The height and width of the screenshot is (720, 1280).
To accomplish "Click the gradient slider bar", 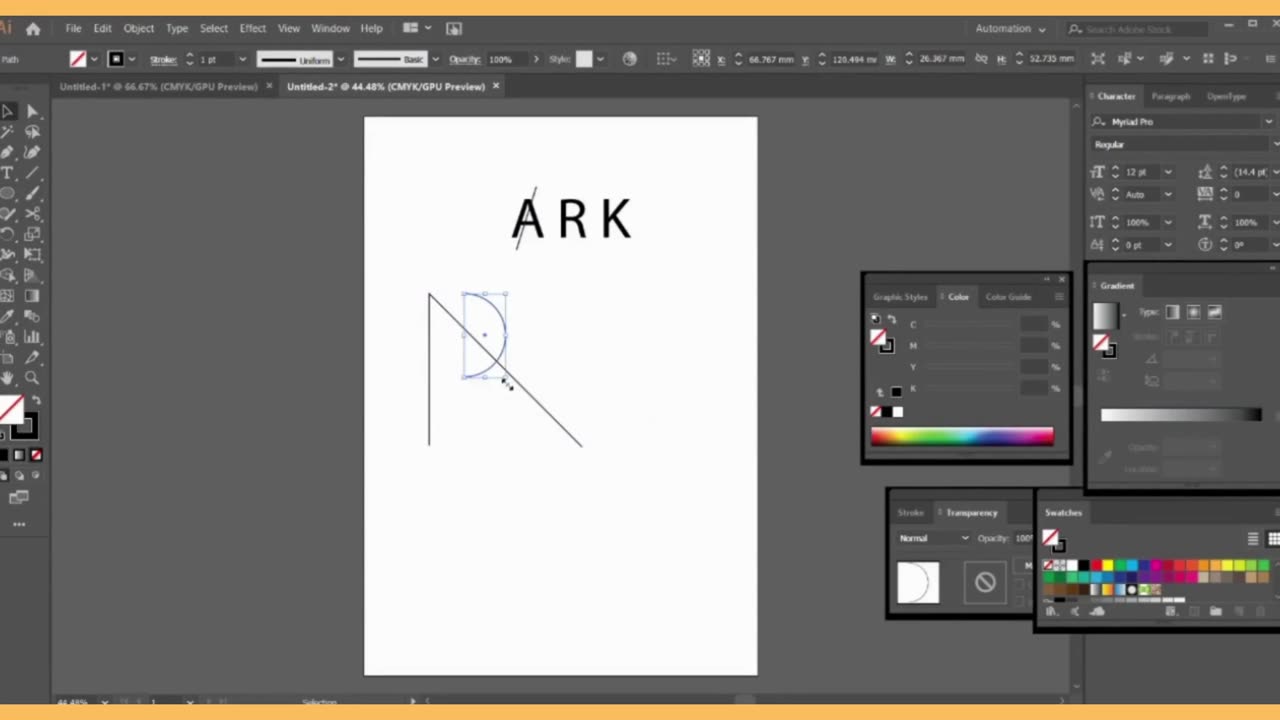I will click(1180, 414).
